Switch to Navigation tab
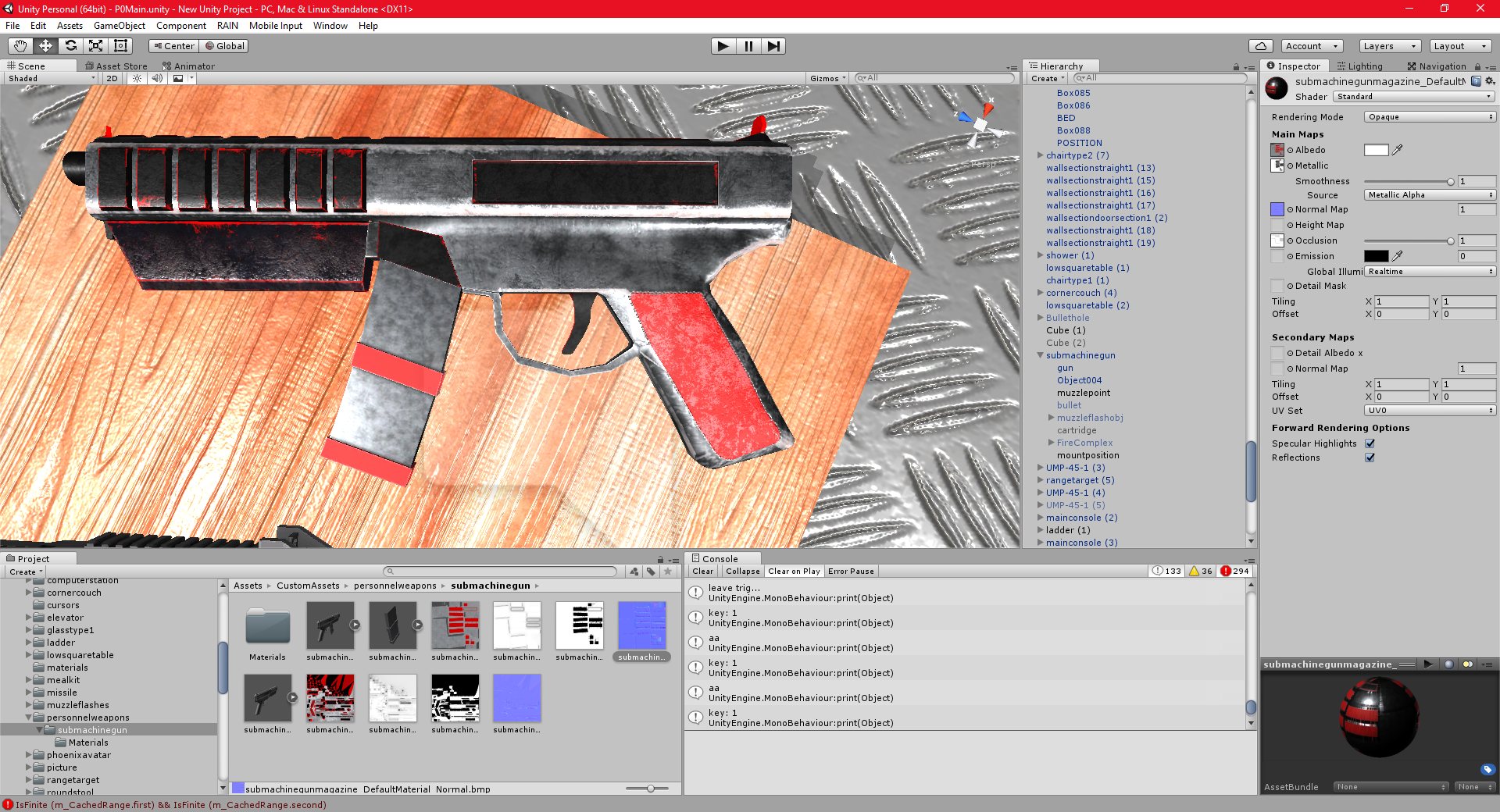The image size is (1500, 812). pyautogui.click(x=1437, y=66)
